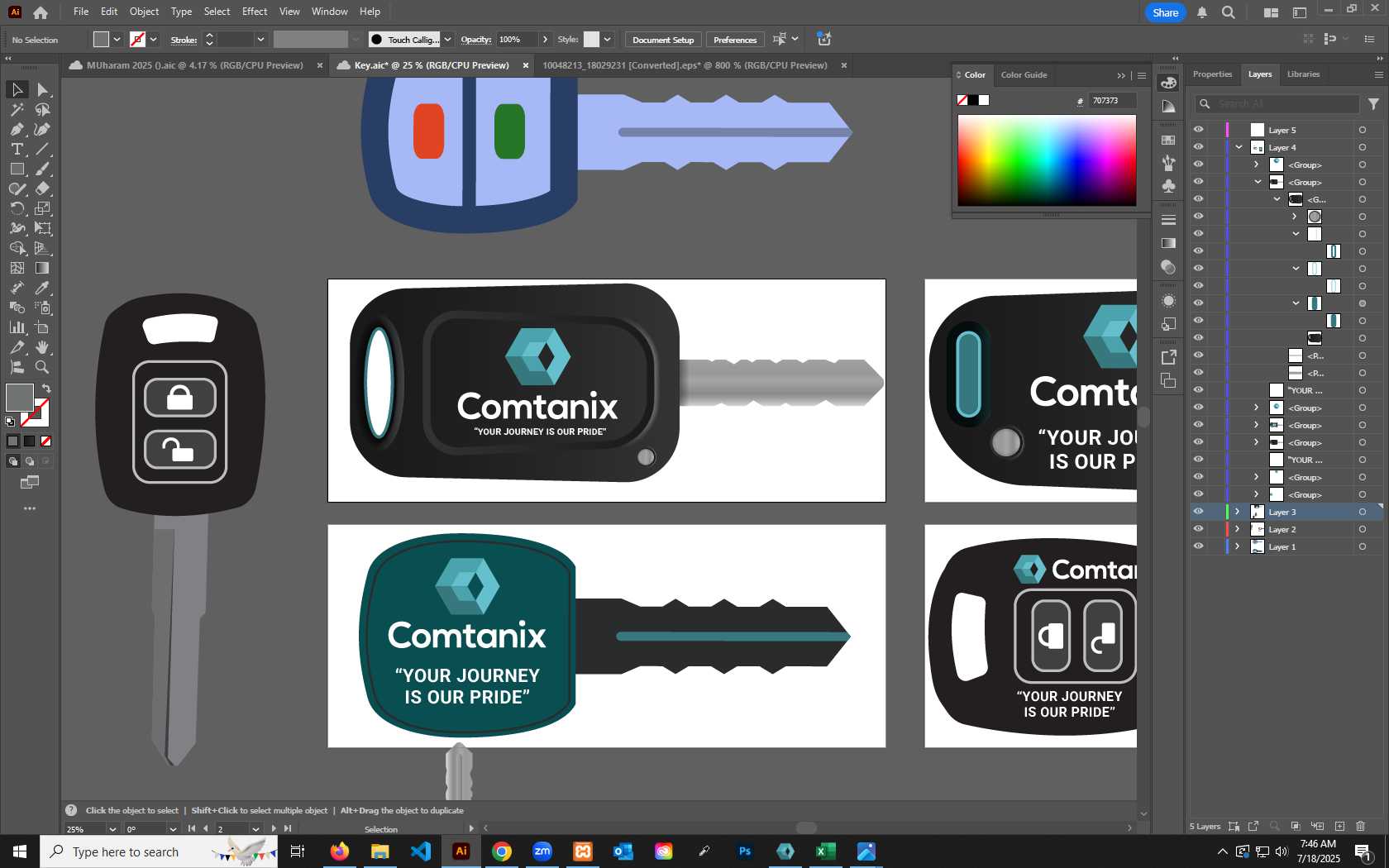Hide Layer 3 visibility eye
1389x868 pixels.
click(x=1198, y=512)
